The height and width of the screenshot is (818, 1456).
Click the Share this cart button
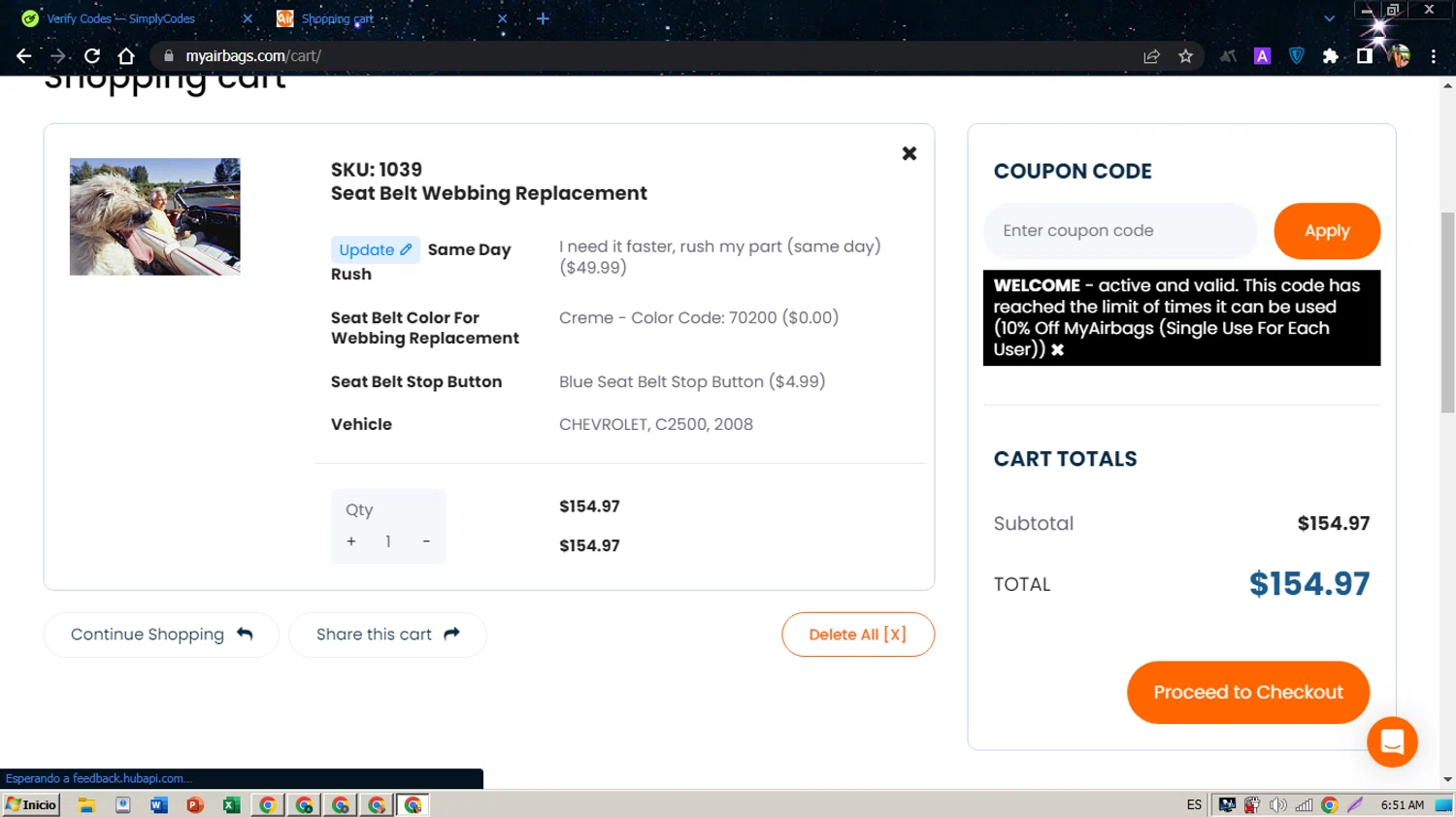pyautogui.click(x=387, y=635)
